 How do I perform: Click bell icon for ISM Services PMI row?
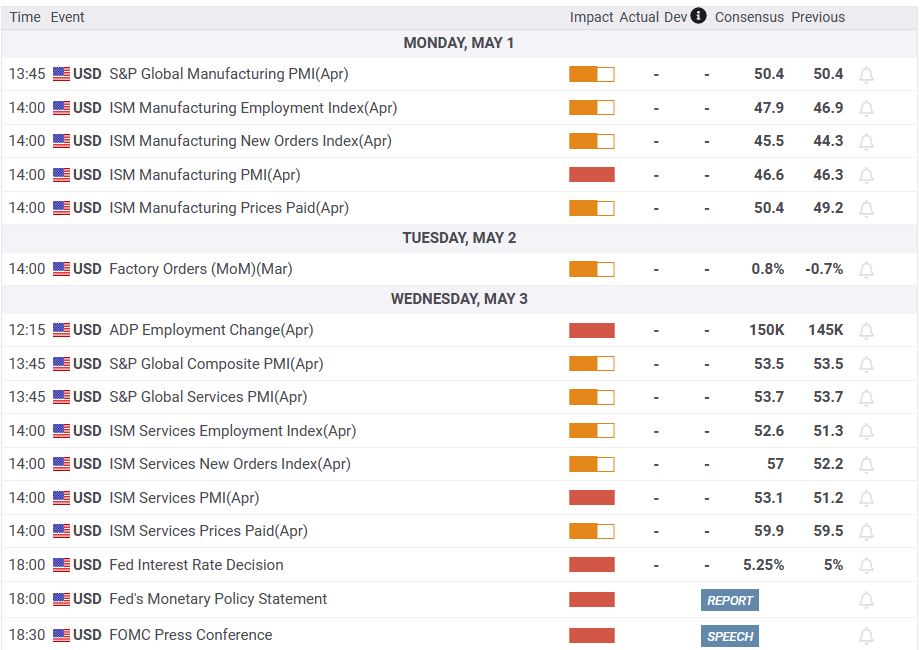866,499
